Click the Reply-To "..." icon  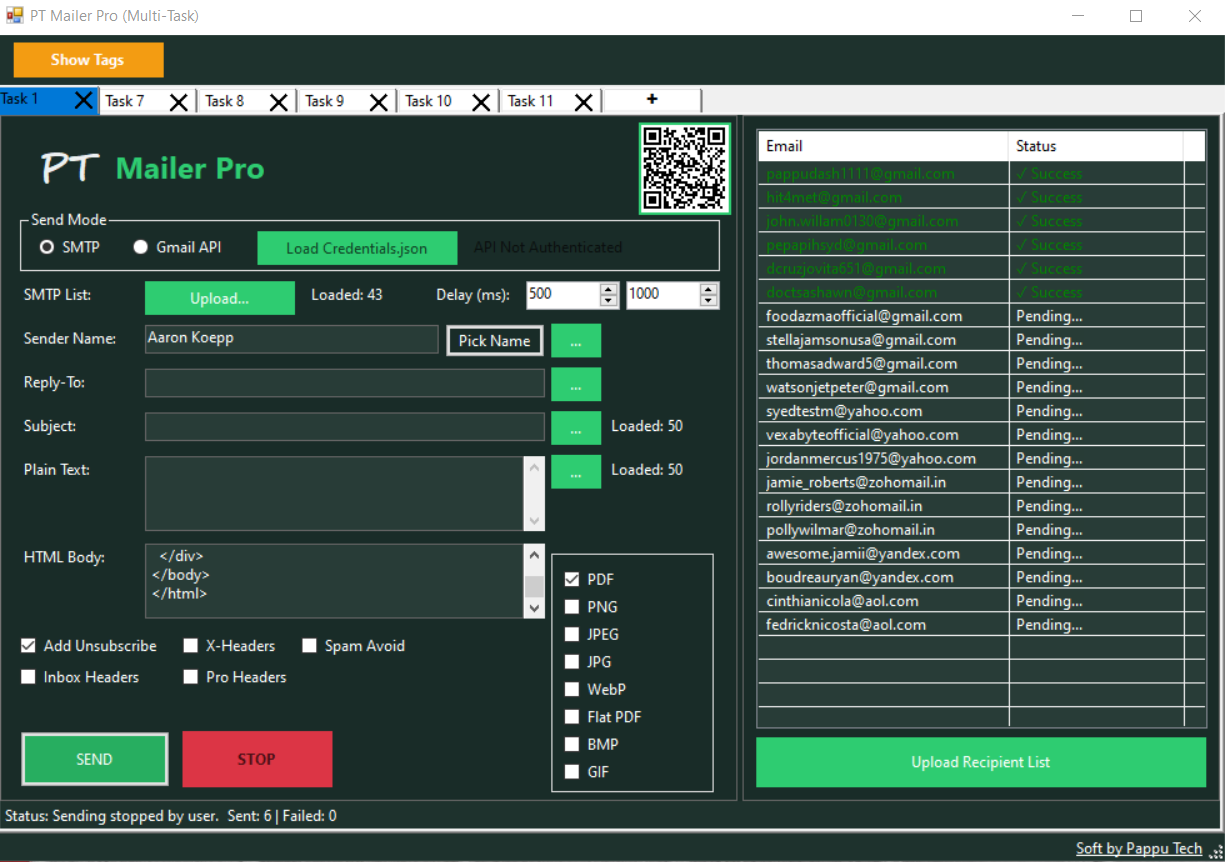(x=576, y=383)
